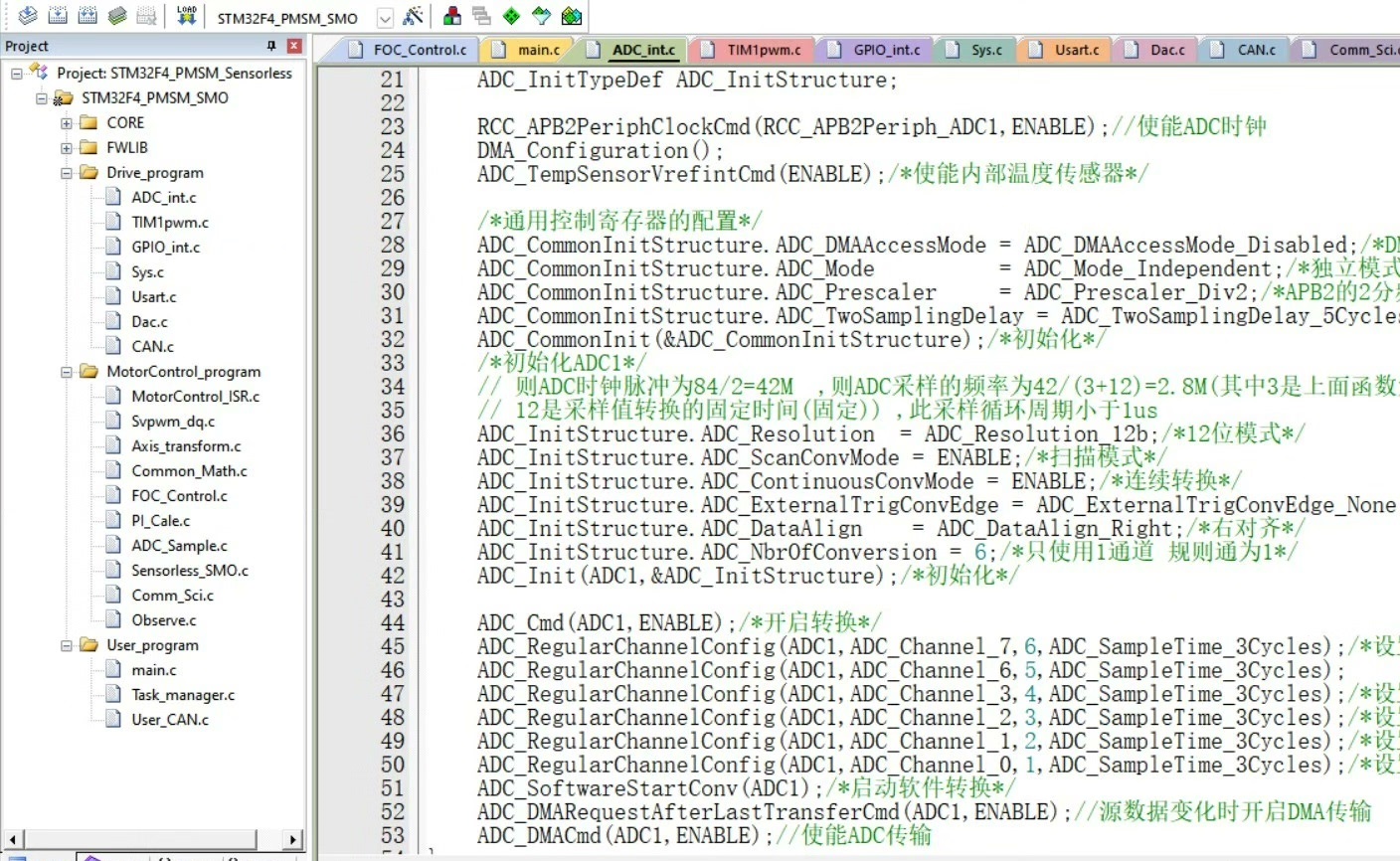The image size is (1400, 861).
Task: Select Comm_Sci.c in the project tree
Action: pyautogui.click(x=172, y=595)
